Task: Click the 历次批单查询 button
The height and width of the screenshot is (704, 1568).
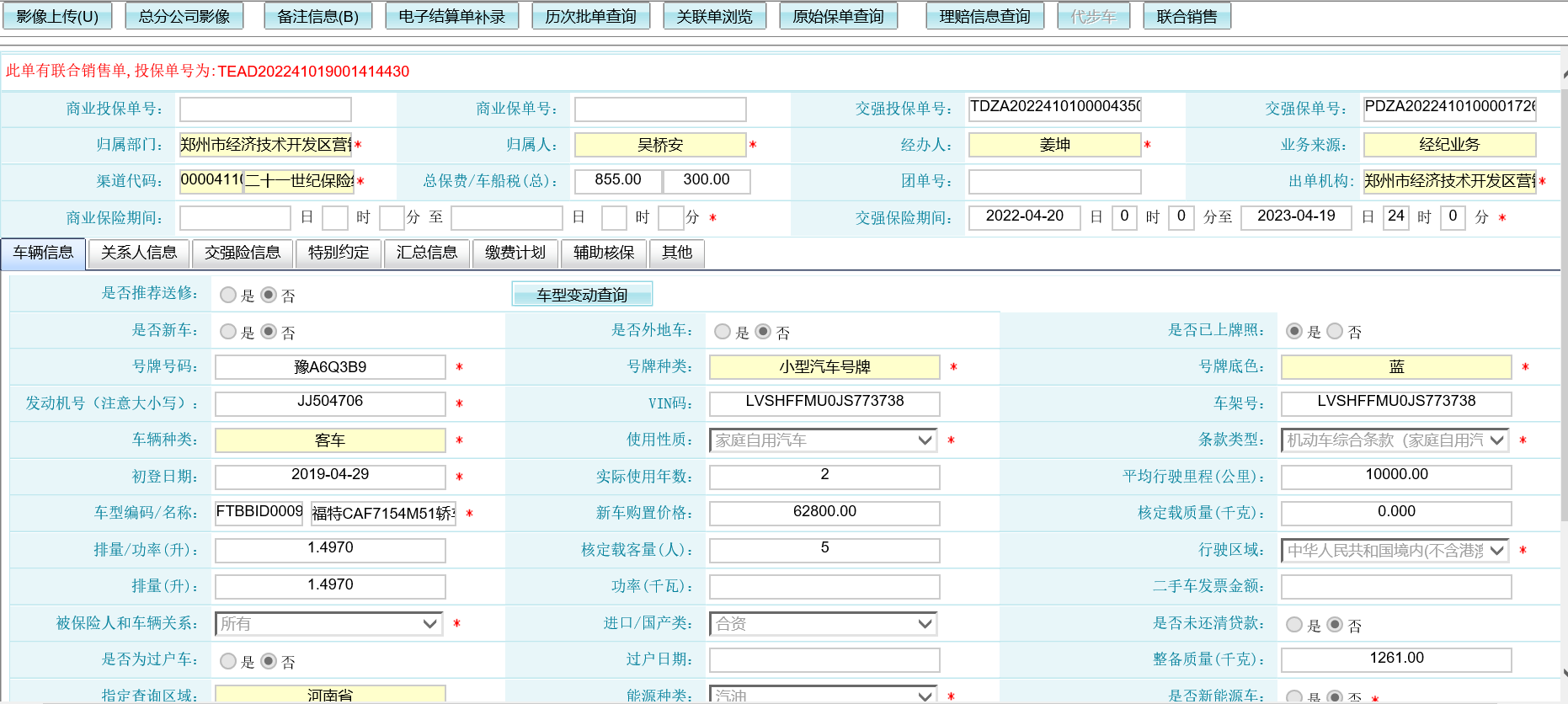Action: tap(590, 17)
